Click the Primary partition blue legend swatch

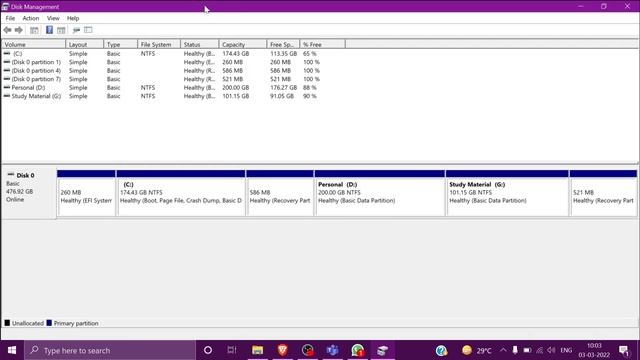coord(49,323)
